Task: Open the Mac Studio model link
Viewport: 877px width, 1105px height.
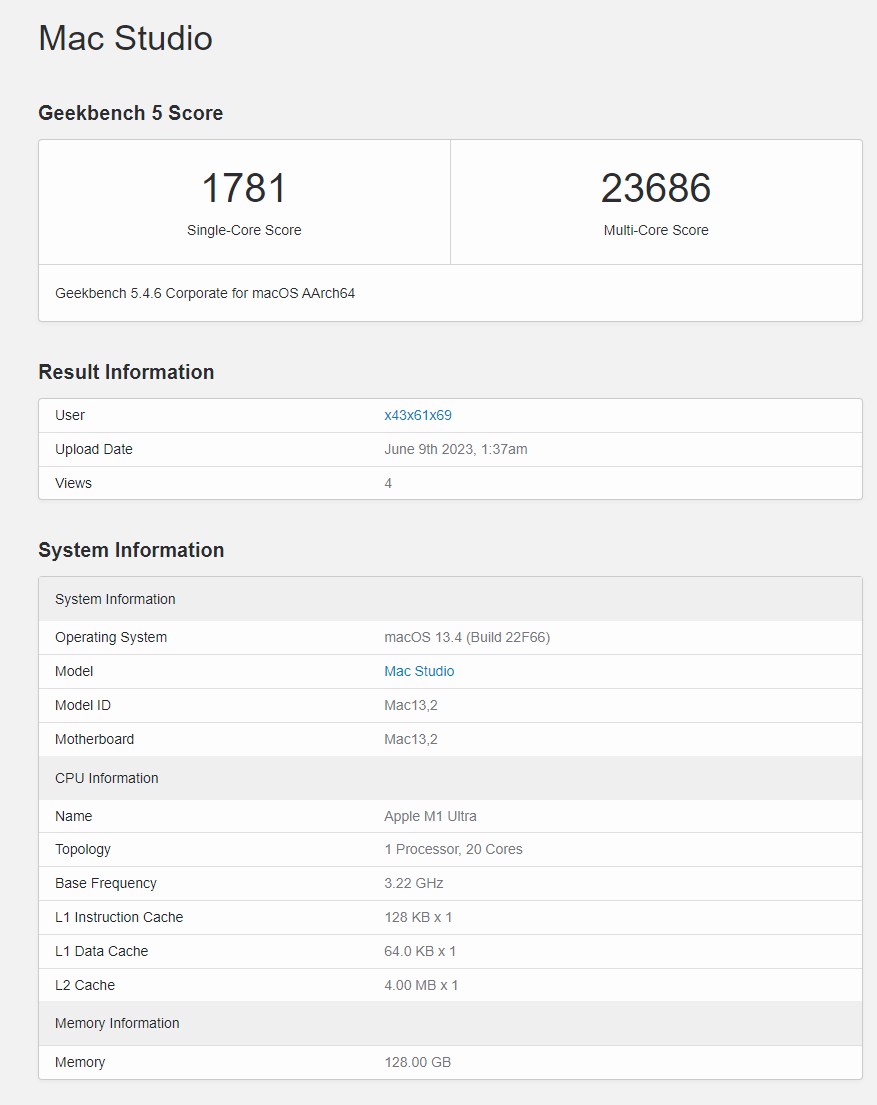Action: (x=419, y=671)
